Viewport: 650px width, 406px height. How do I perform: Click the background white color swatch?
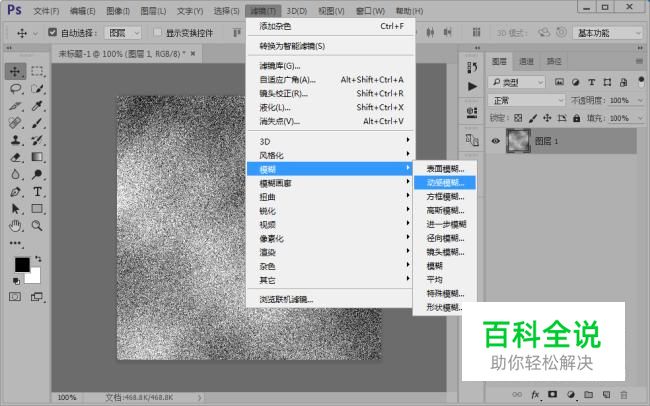coord(34,277)
